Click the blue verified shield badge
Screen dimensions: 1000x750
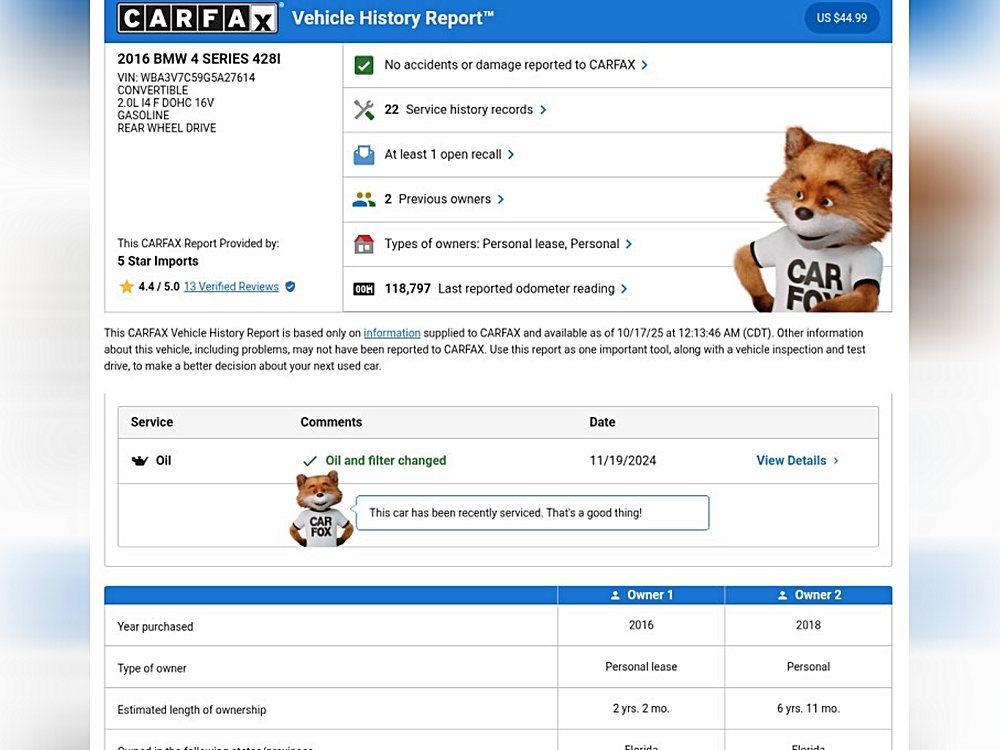[290, 287]
